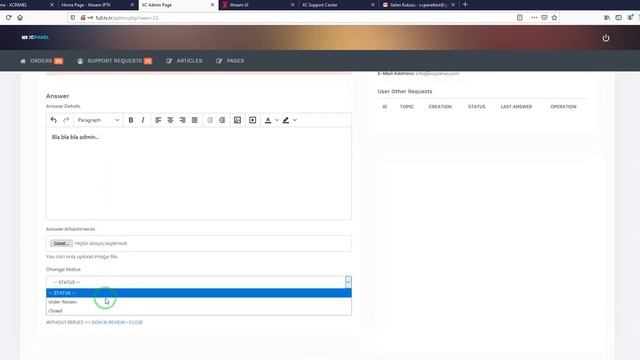Go to browser home page
640x360 pixels.
click(20, 18)
